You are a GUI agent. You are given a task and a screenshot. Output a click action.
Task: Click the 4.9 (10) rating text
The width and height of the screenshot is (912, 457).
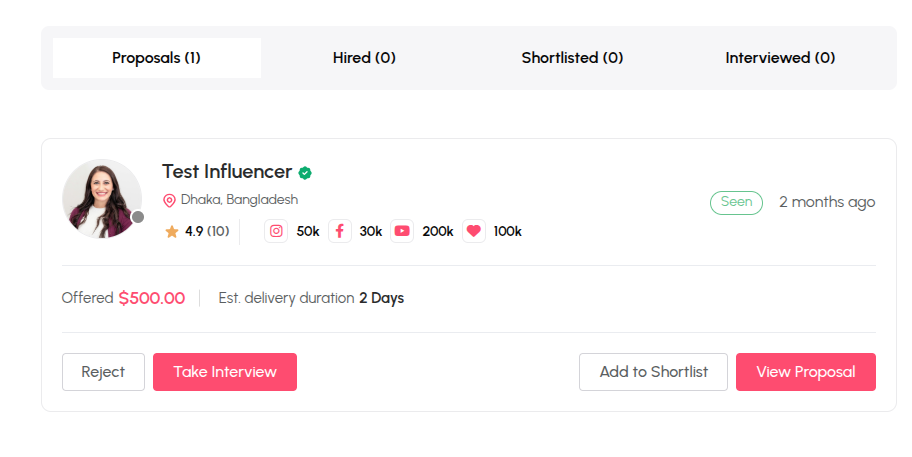[x=207, y=231]
